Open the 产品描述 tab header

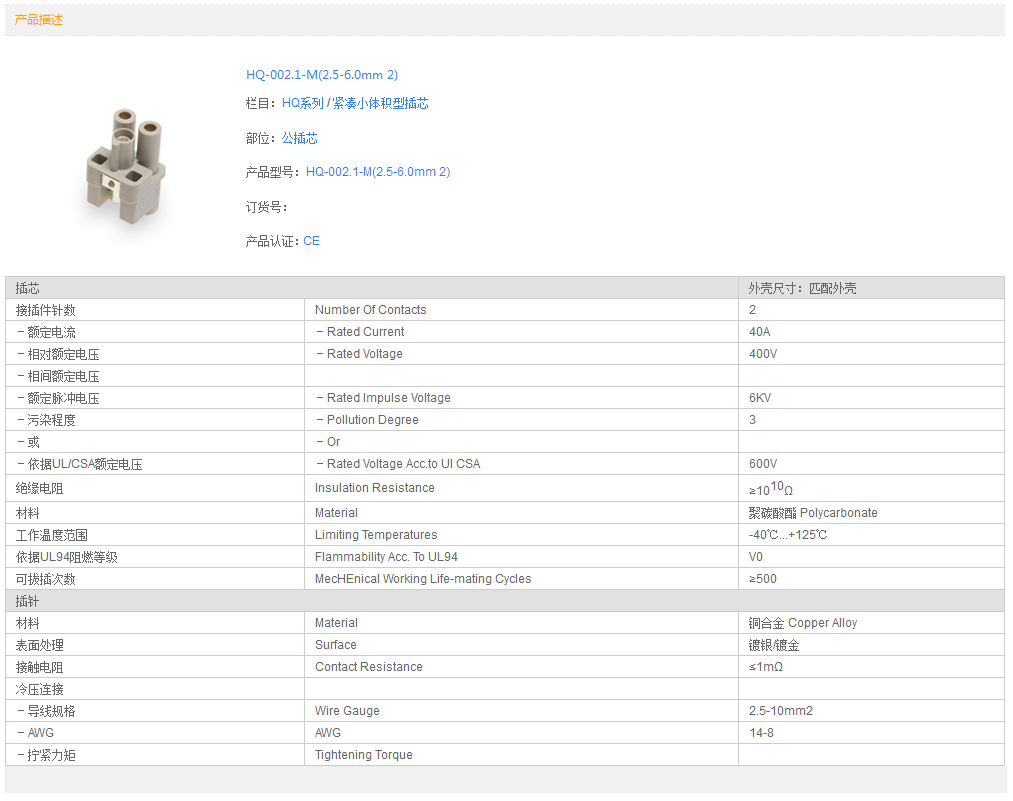click(x=39, y=20)
